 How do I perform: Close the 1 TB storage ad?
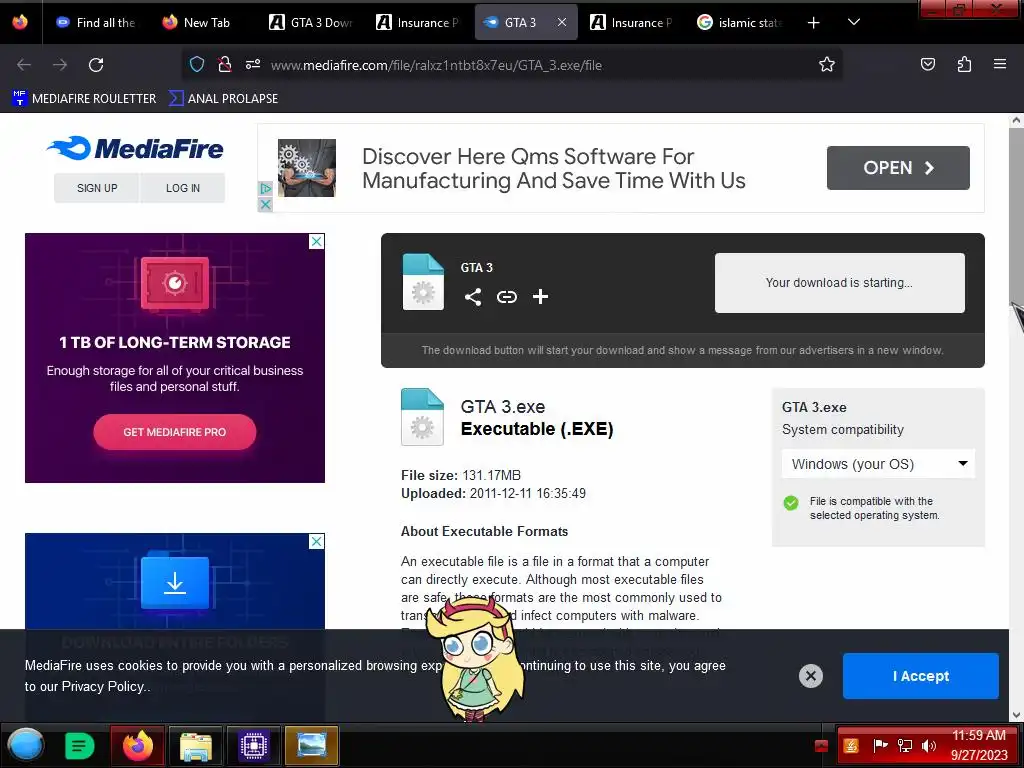tap(316, 242)
